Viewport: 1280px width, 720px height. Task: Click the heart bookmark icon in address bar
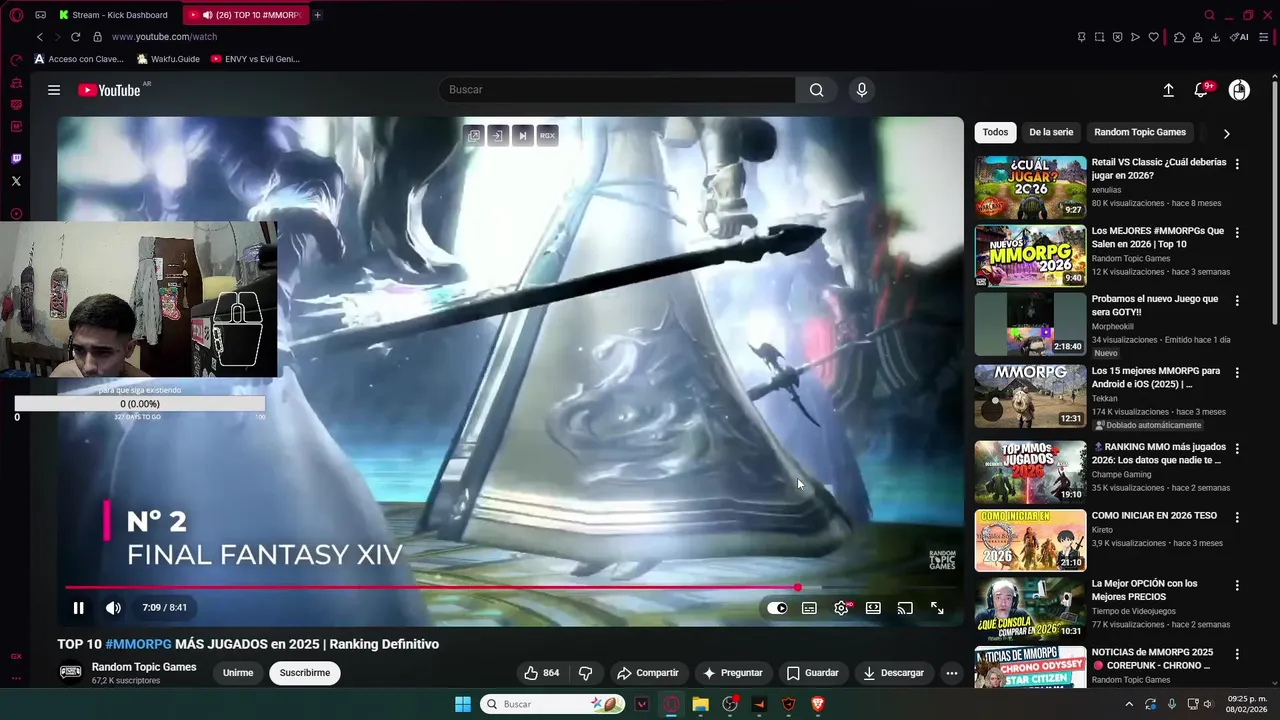pos(1153,37)
